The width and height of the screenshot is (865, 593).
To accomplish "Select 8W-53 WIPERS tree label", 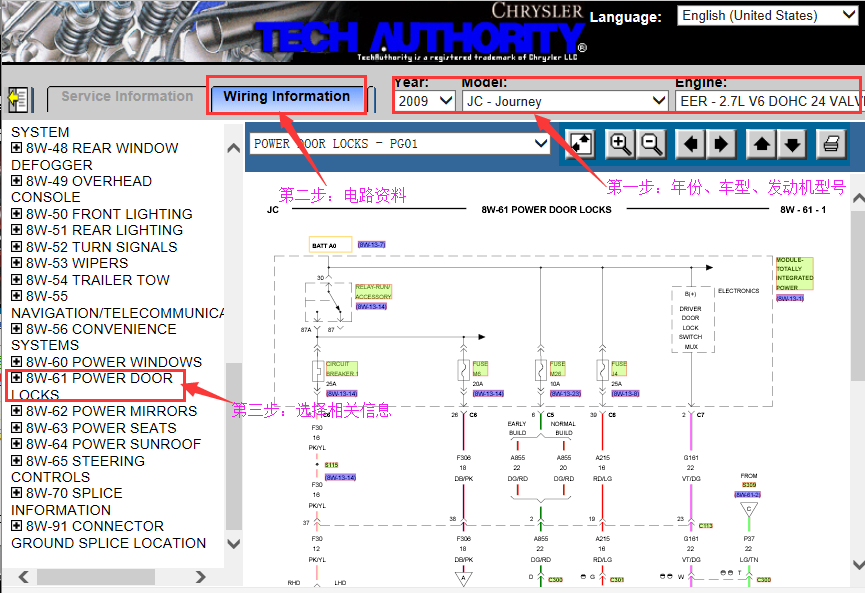I will 77,263.
